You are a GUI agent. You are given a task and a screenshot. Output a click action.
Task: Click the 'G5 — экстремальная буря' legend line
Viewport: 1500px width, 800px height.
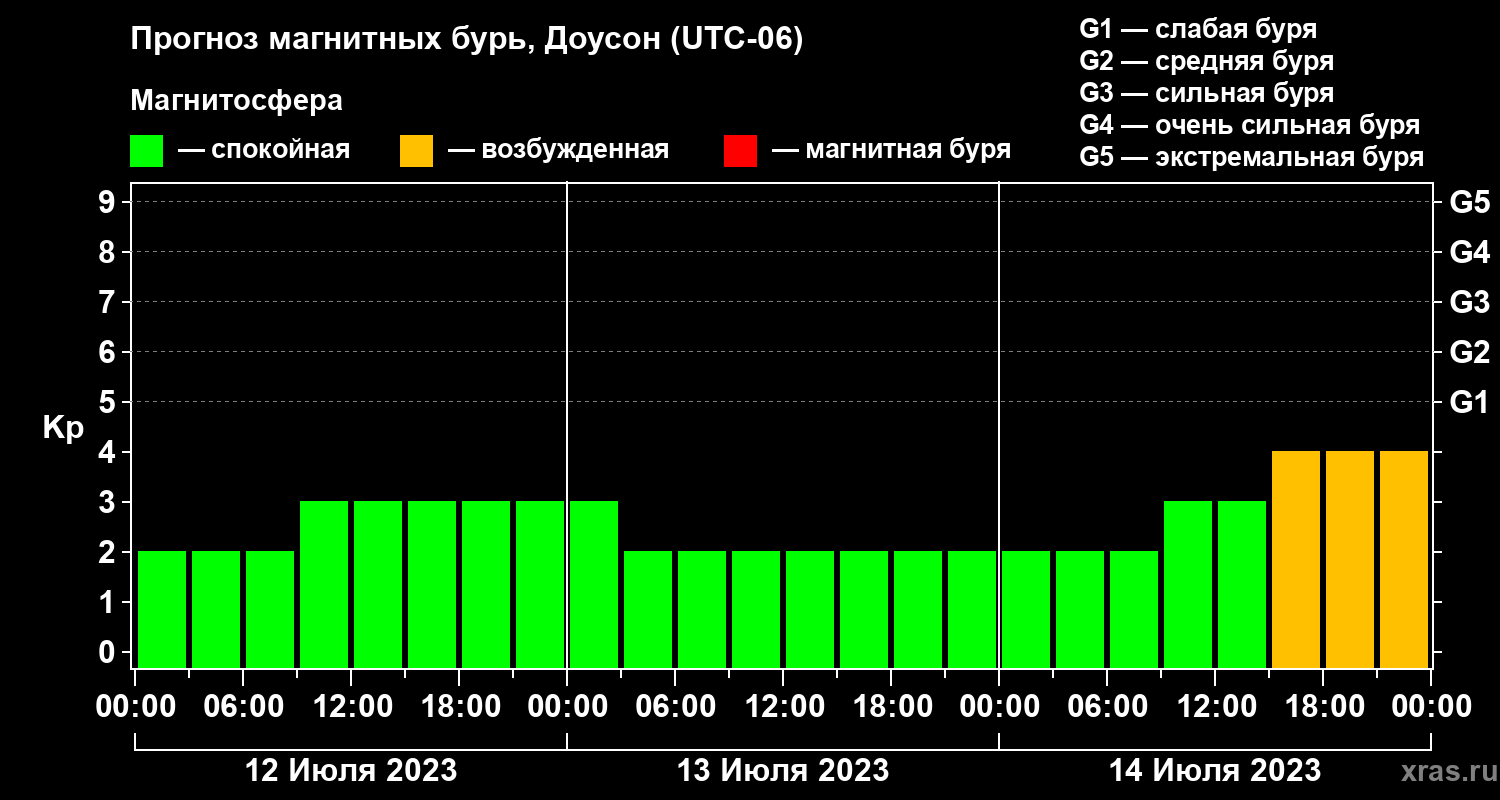tap(1252, 157)
